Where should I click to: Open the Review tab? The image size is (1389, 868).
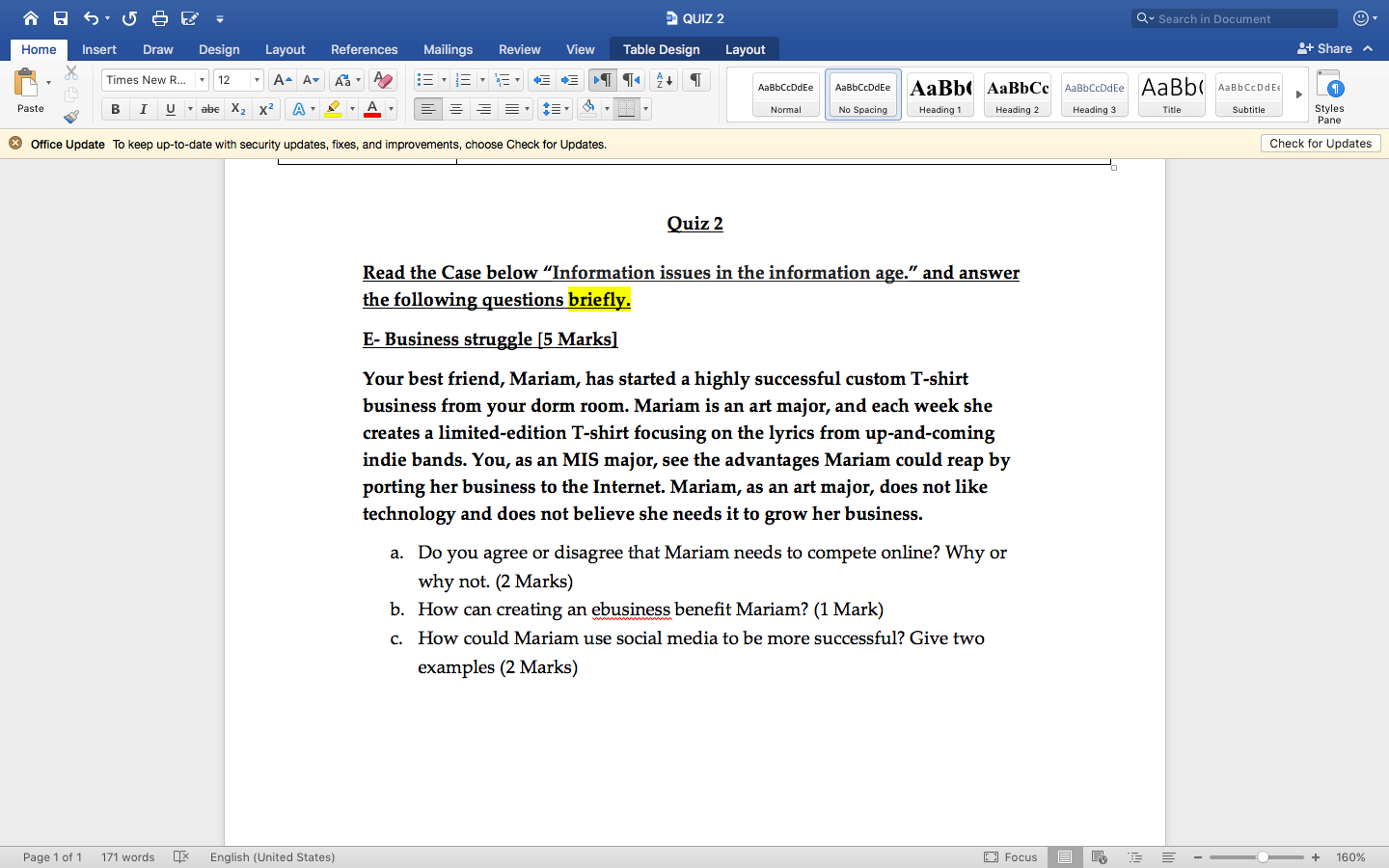point(520,49)
